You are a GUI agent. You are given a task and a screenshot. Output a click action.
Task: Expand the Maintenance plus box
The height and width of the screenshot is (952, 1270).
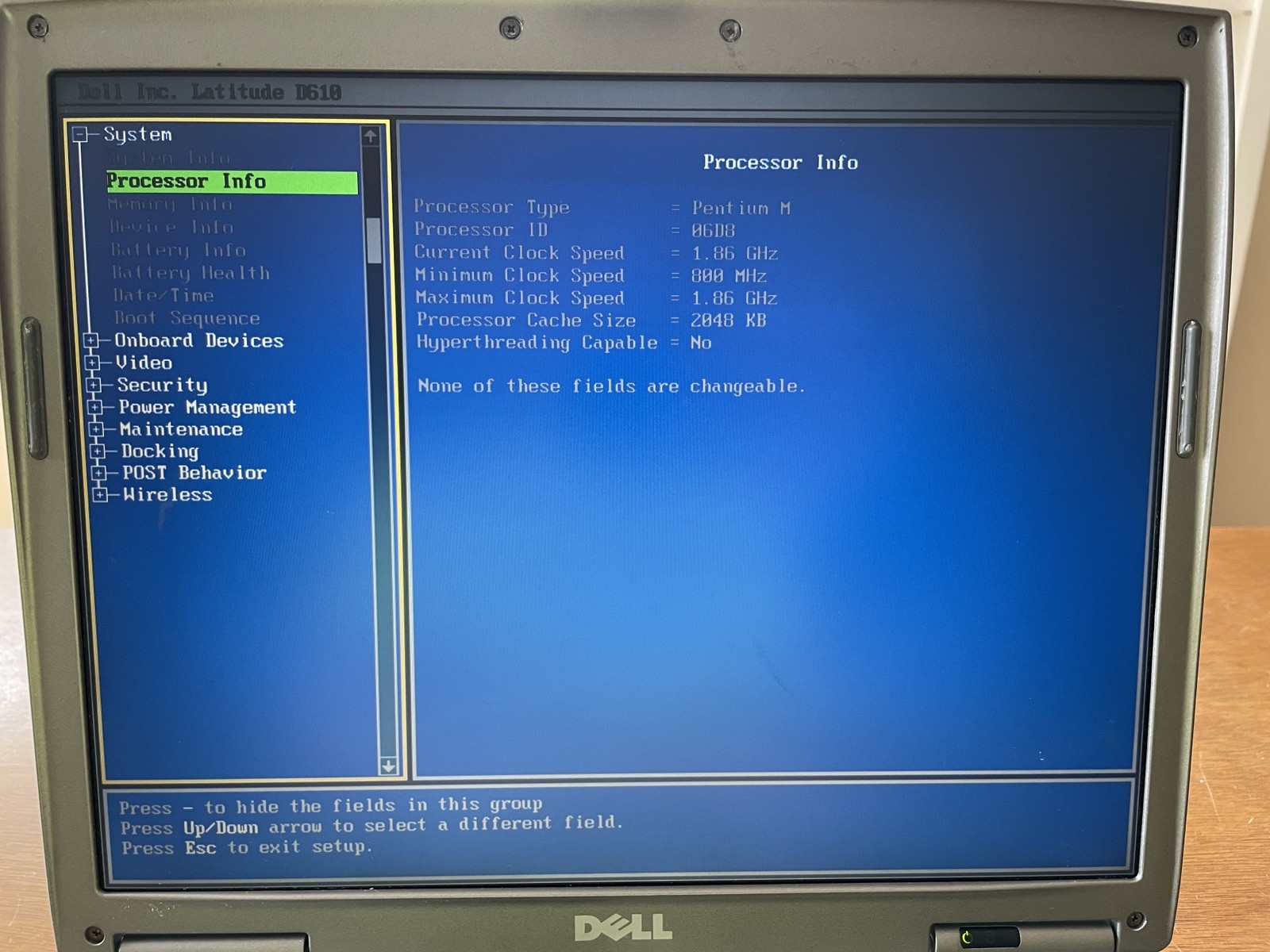click(97, 430)
